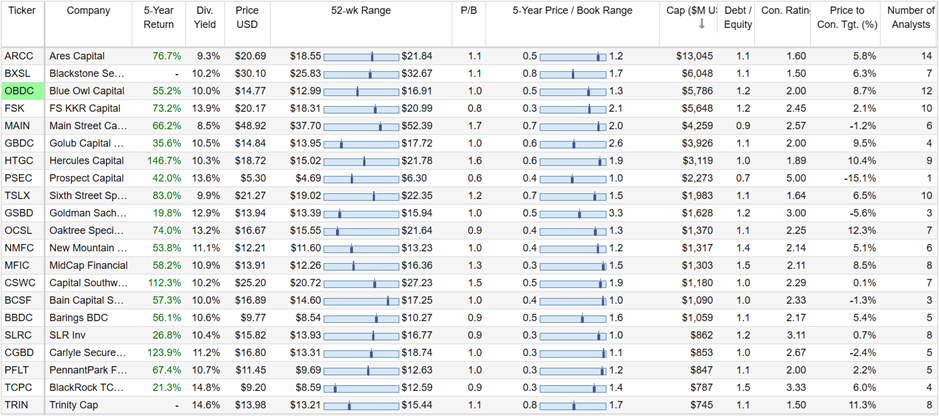
Task: Click the 19.8% return for GSBD
Action: tap(166, 213)
